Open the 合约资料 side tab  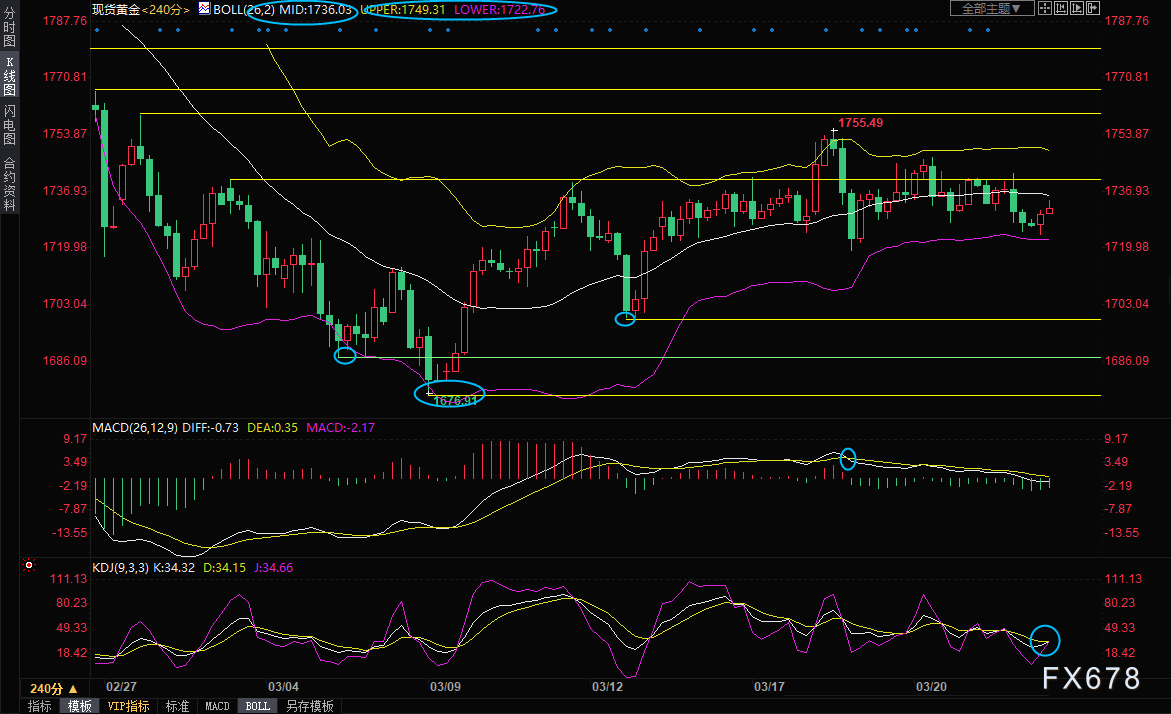[x=9, y=183]
